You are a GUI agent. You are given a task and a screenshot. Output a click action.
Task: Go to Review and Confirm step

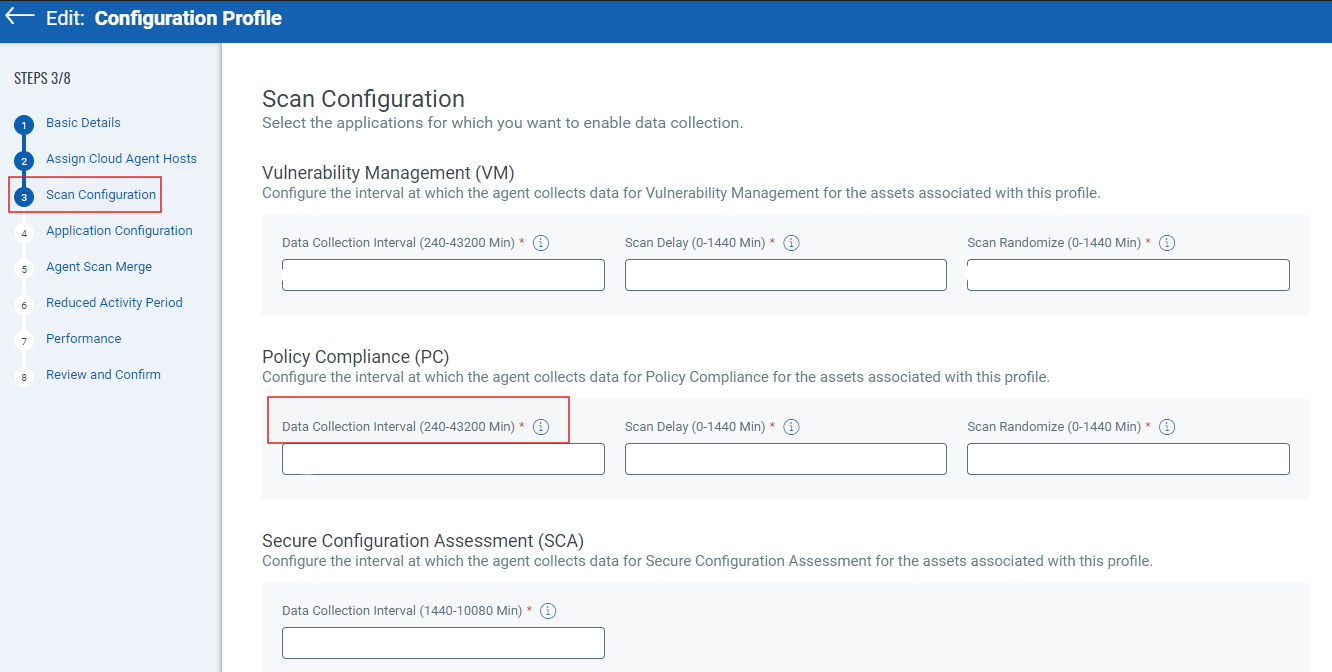(x=103, y=375)
